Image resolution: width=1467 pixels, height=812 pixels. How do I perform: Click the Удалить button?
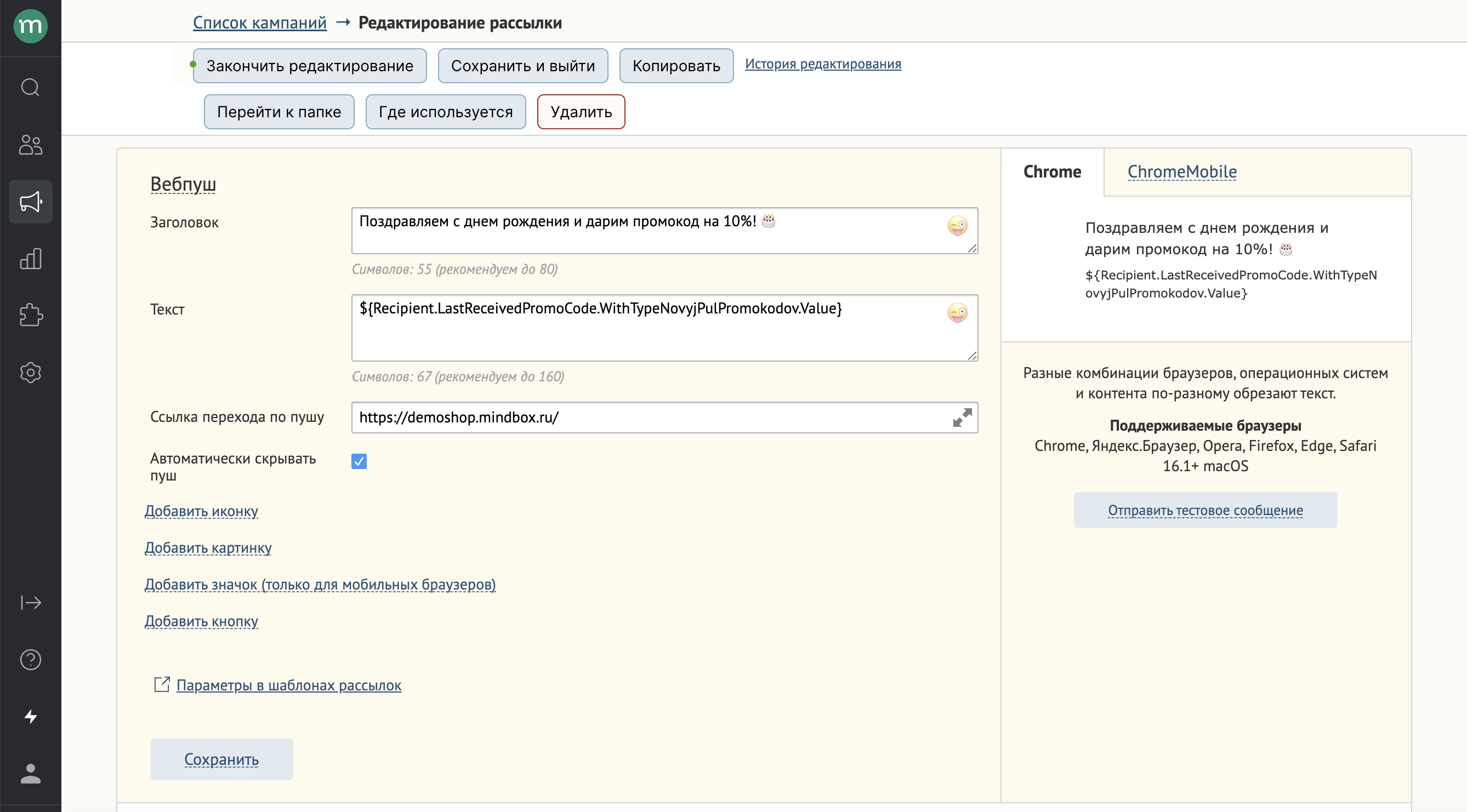[581, 112]
